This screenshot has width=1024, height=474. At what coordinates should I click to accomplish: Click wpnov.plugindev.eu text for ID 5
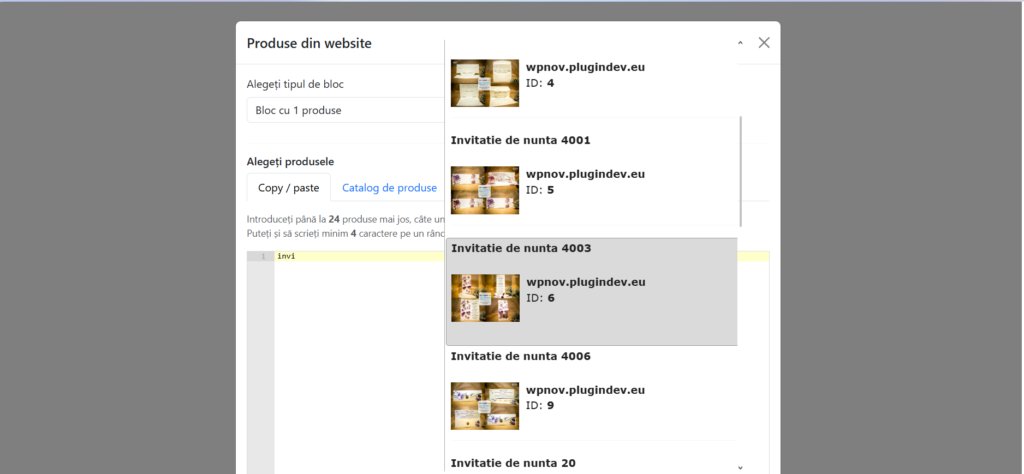coord(585,174)
